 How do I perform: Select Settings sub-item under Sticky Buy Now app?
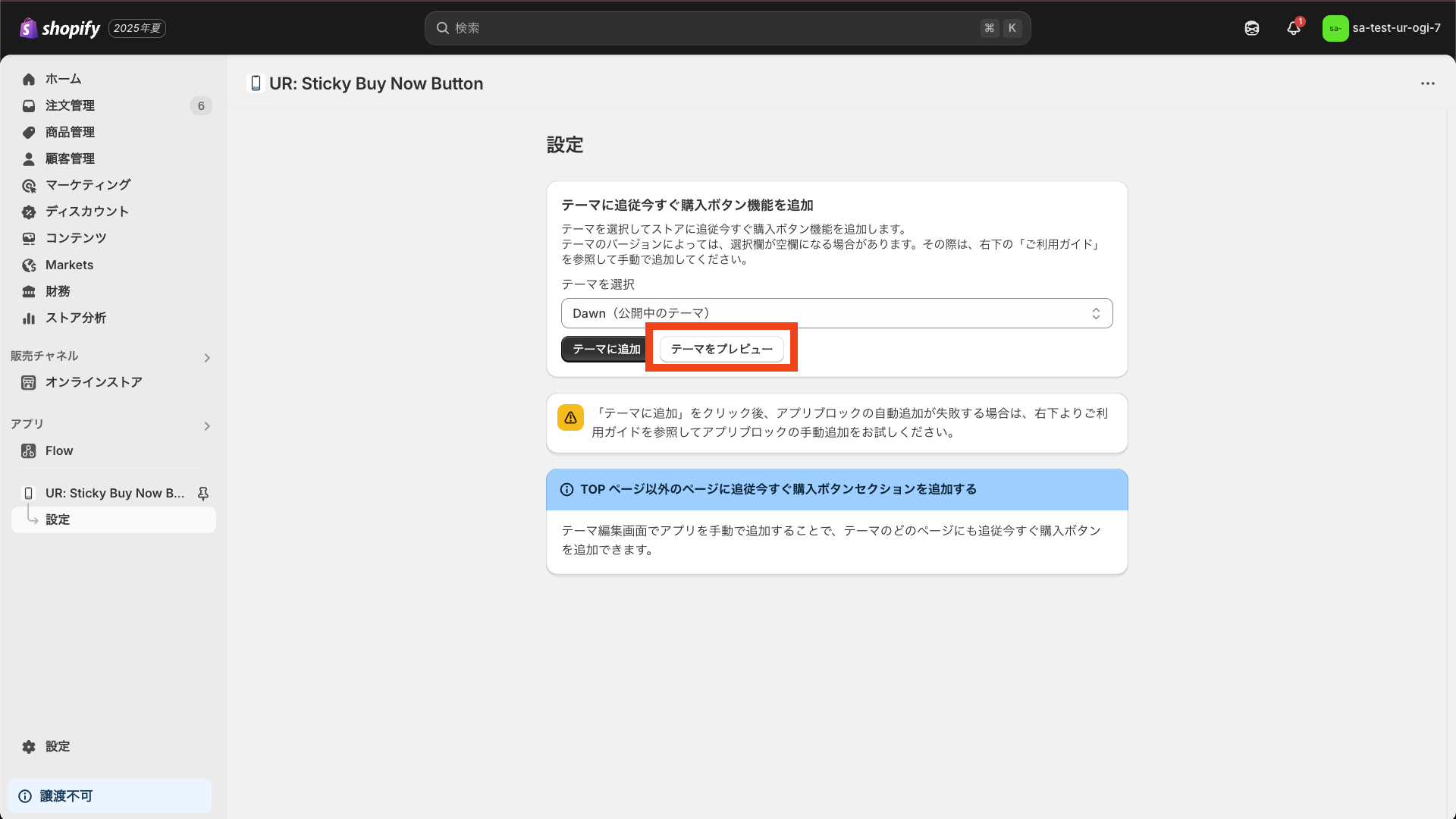[58, 520]
